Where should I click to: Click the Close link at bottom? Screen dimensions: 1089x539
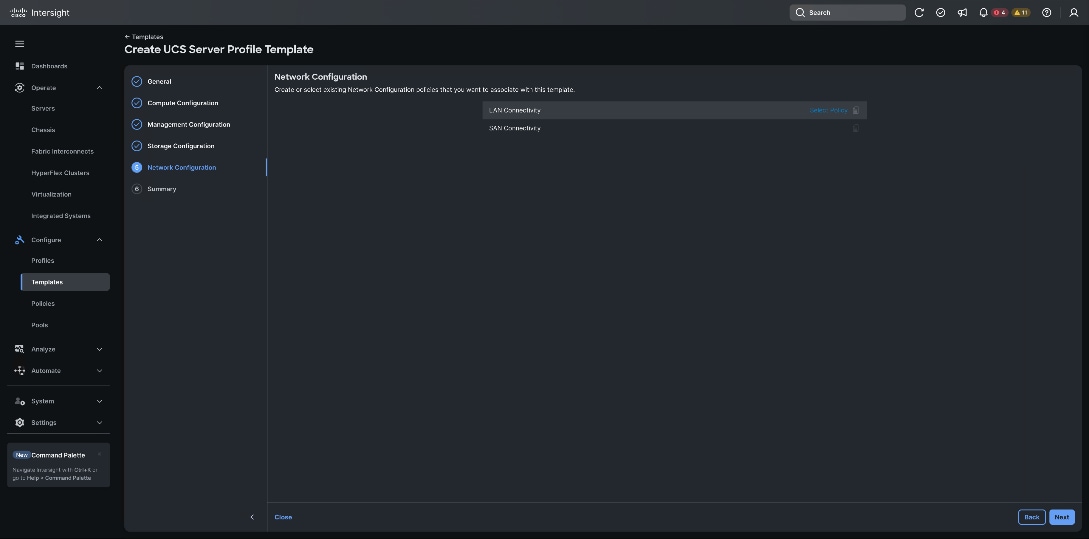tap(283, 517)
